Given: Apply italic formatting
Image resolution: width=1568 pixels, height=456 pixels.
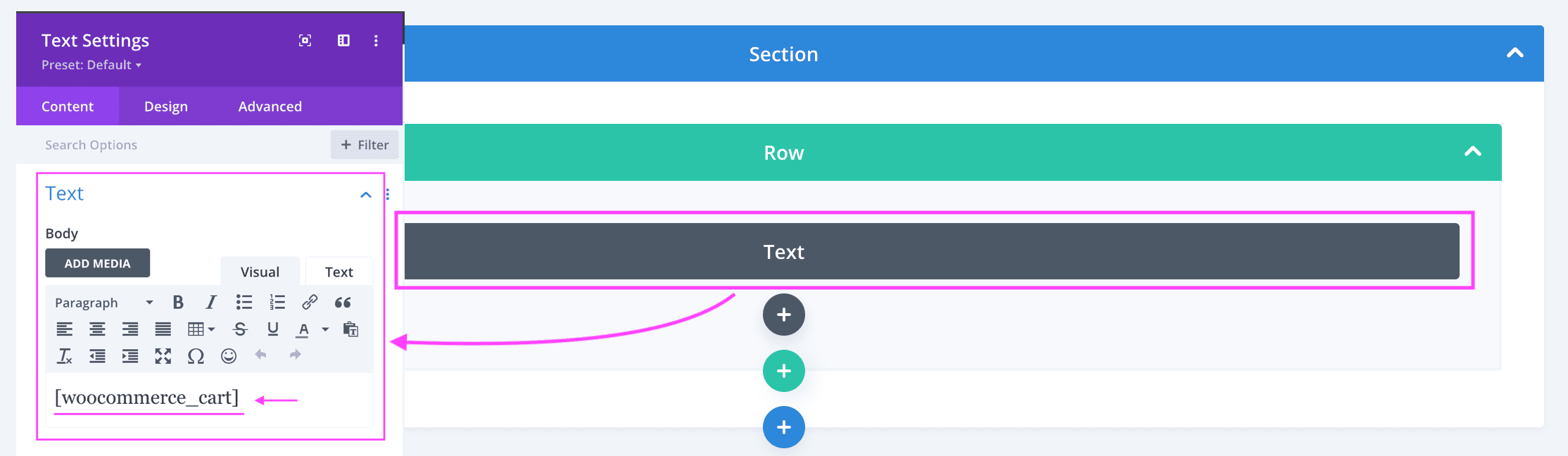Looking at the screenshot, I should tap(210, 302).
